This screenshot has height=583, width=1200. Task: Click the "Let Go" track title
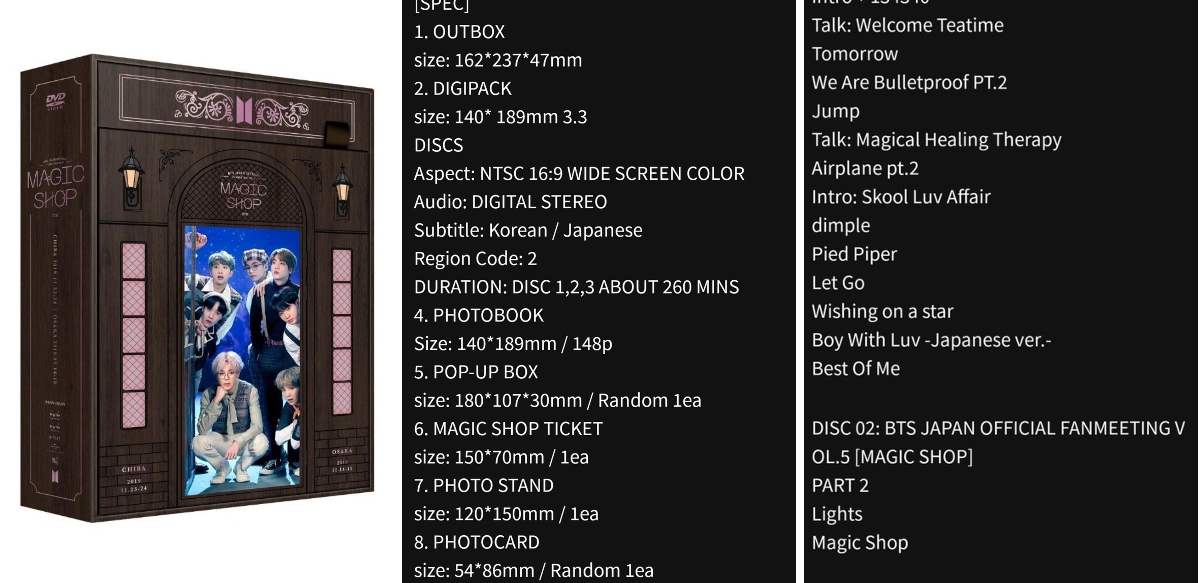pyautogui.click(x=839, y=282)
